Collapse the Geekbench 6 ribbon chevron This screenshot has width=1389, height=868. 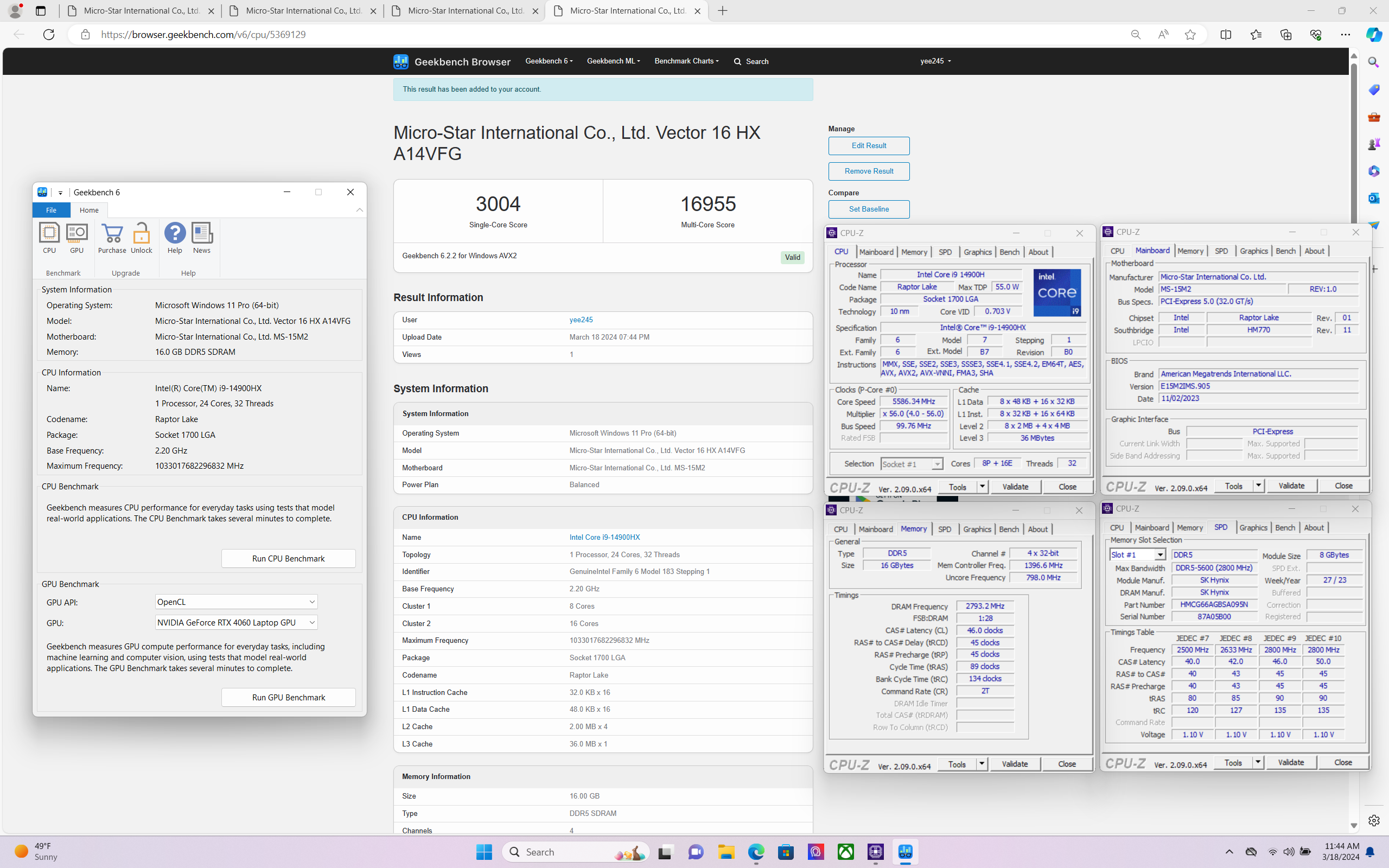[x=360, y=210]
